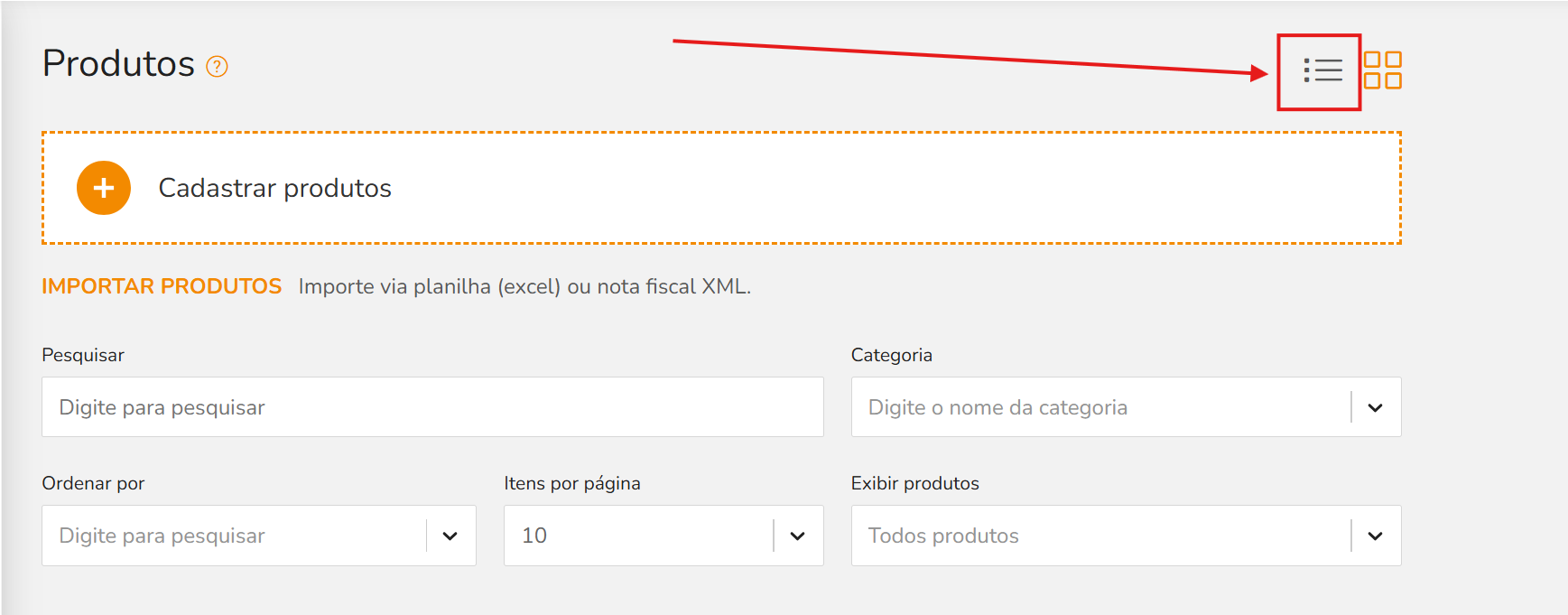Switch to grid view layout

pos(1382,70)
